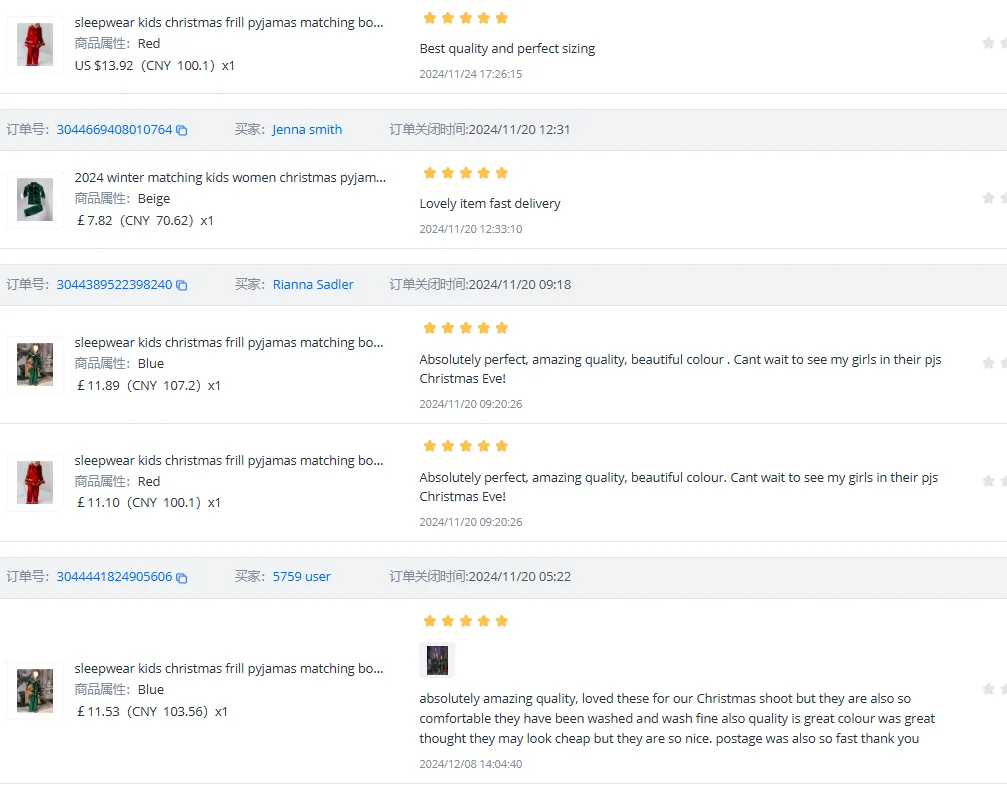The height and width of the screenshot is (790, 1007).
Task: Open order 3044669408010764 details
Action: (114, 130)
